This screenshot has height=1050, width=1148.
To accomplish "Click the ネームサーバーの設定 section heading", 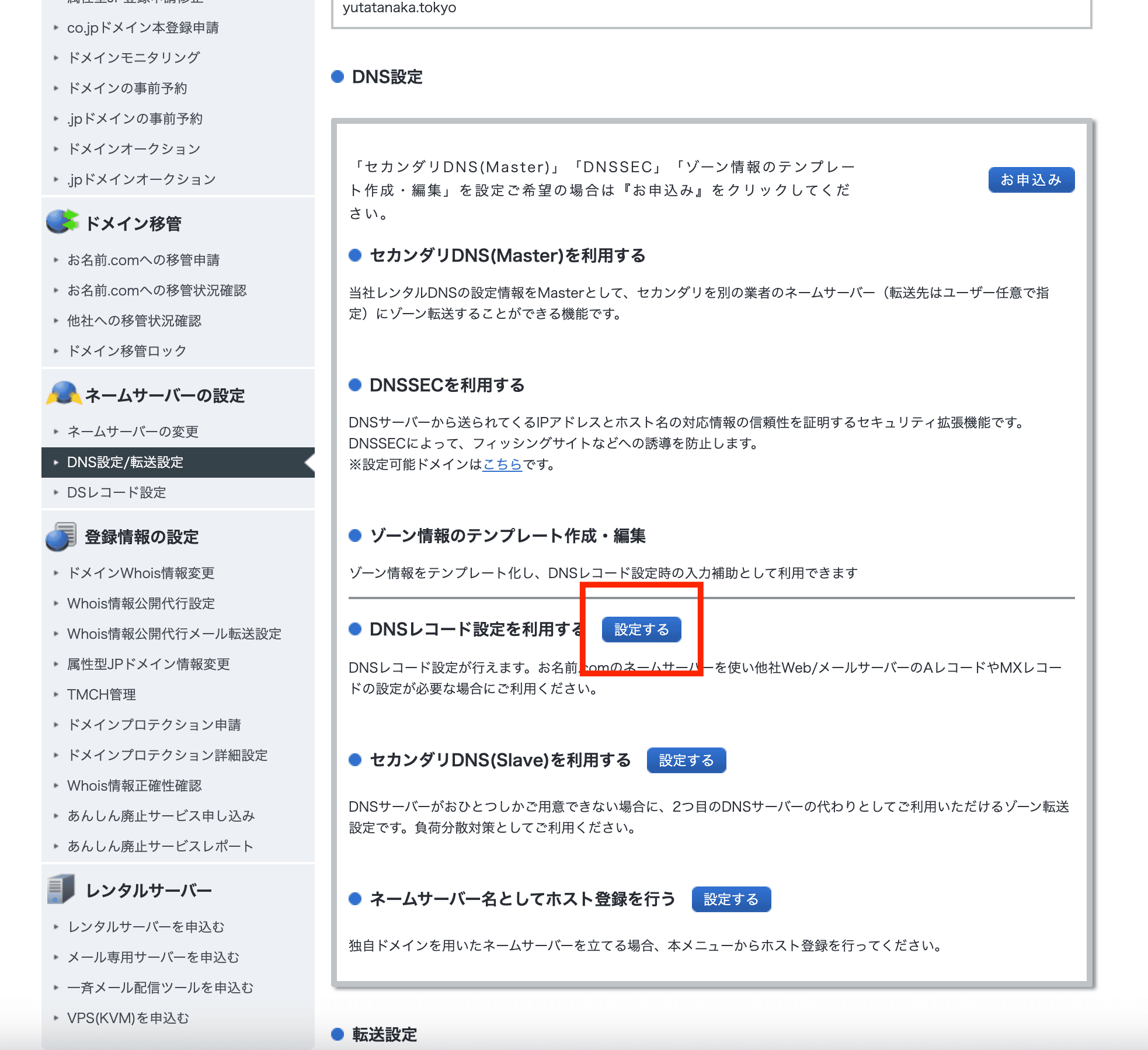I will click(165, 395).
